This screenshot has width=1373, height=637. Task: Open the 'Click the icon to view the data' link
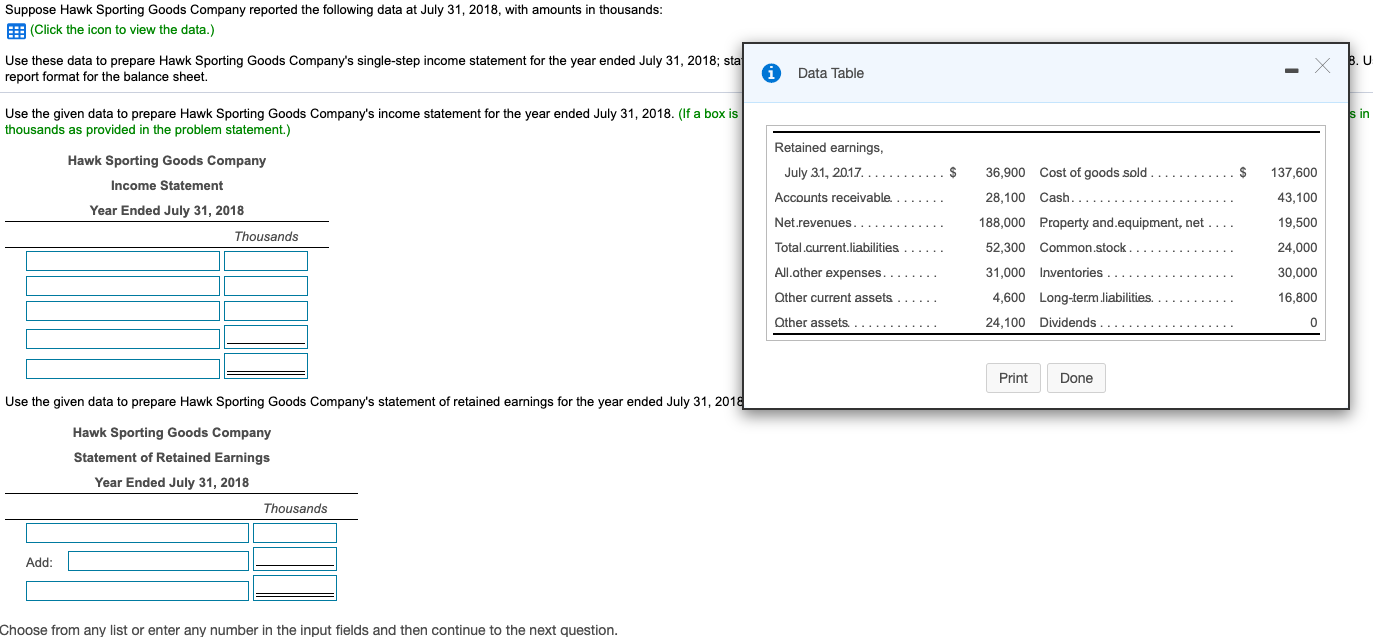click(122, 29)
